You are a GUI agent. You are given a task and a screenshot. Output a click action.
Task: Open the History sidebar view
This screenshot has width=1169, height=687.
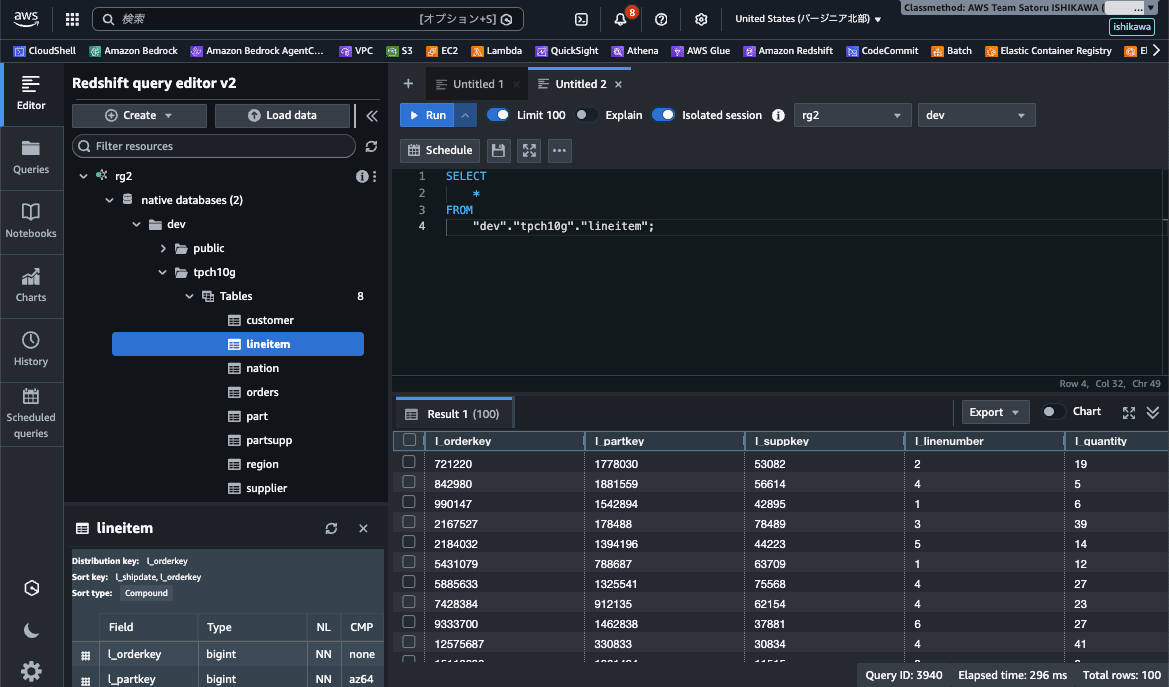click(x=31, y=350)
